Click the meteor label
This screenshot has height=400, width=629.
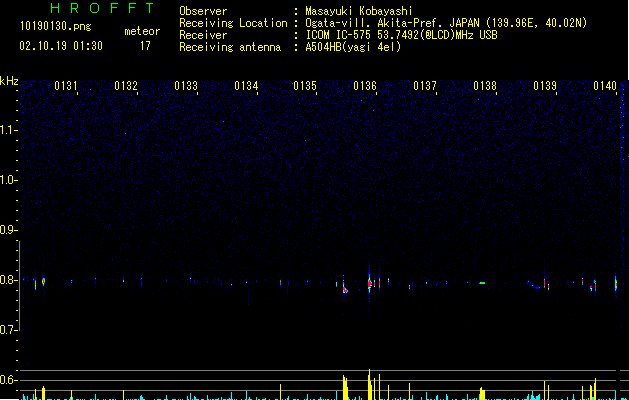click(142, 31)
